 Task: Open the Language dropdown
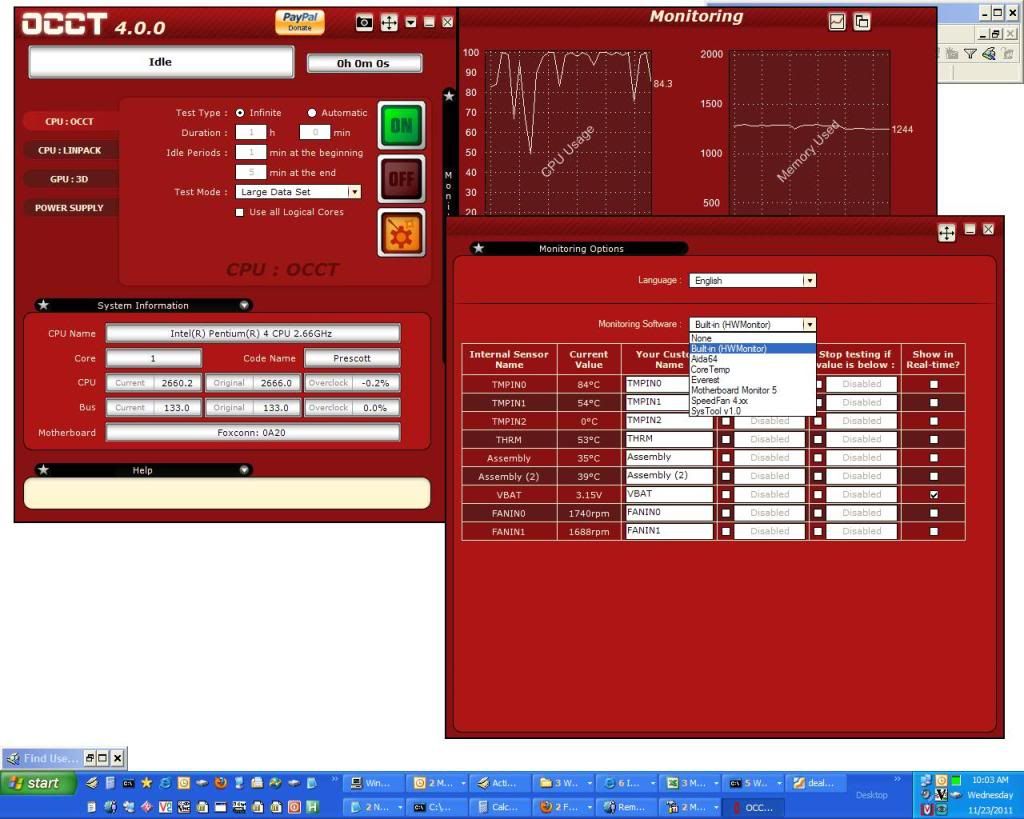[809, 280]
